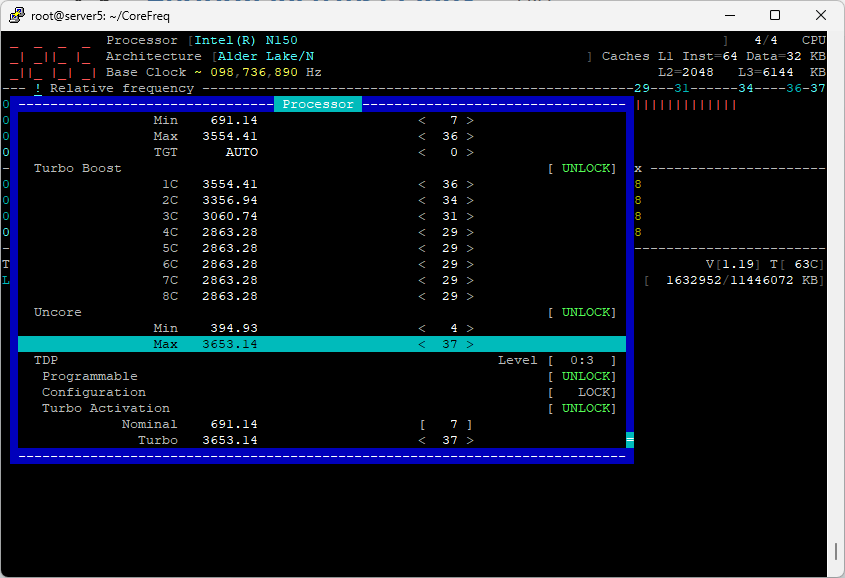Screen dimensions: 845x578
Task: Change the 2C turbo ratio 34
Action: [x=446, y=200]
